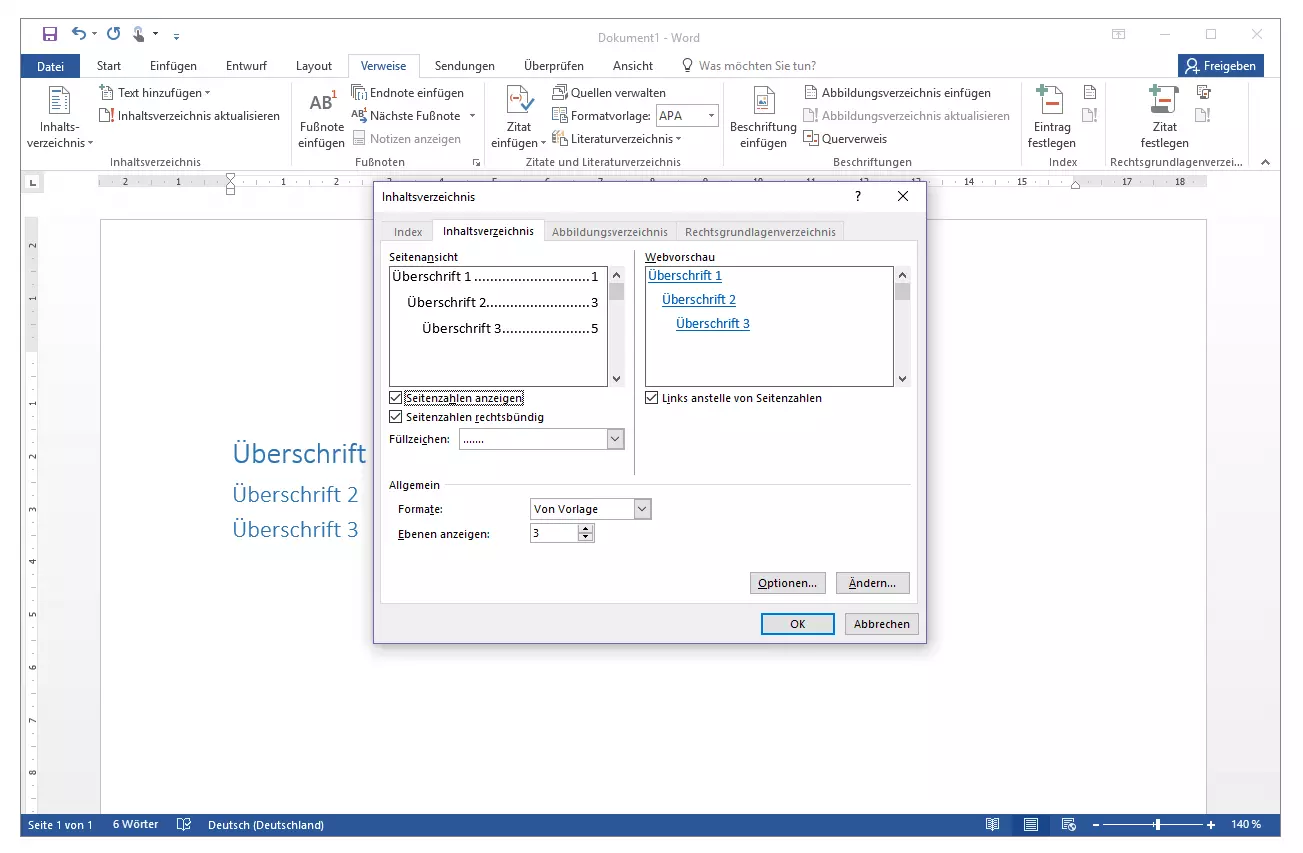Go to Nächste Fußnote
This screenshot has width=1303, height=853.
[x=406, y=116]
